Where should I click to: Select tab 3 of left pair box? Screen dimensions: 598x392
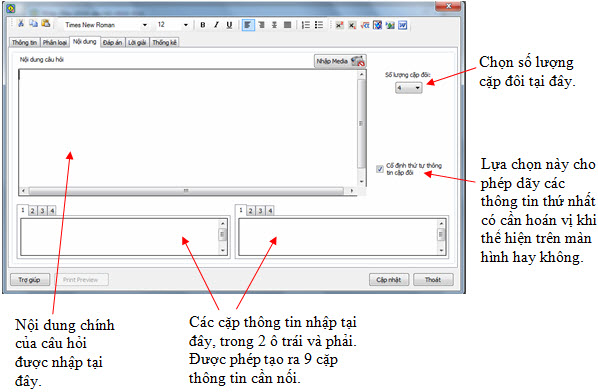[x=42, y=210]
